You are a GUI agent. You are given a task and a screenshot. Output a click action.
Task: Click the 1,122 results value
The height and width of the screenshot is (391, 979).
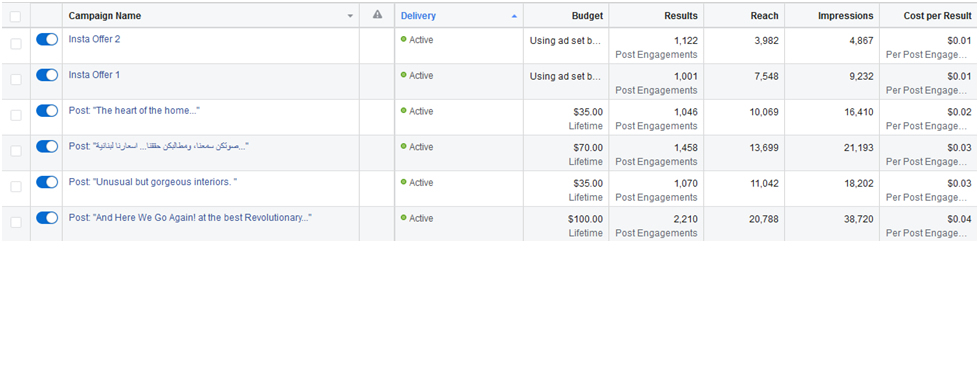[686, 41]
